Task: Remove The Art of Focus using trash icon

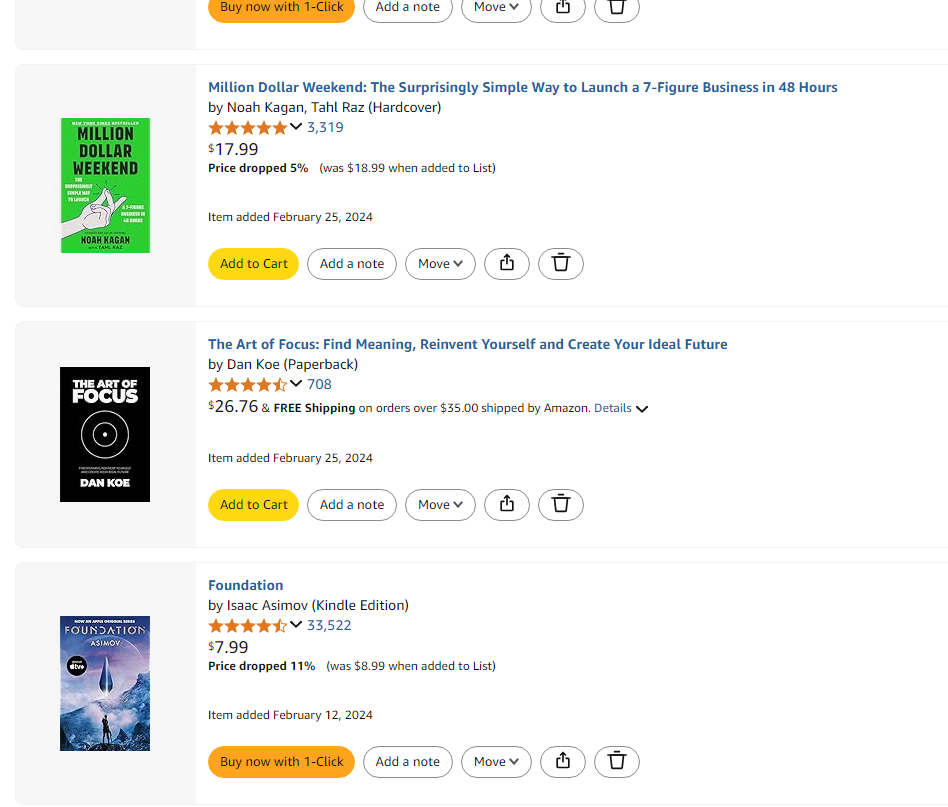Action: pos(561,505)
